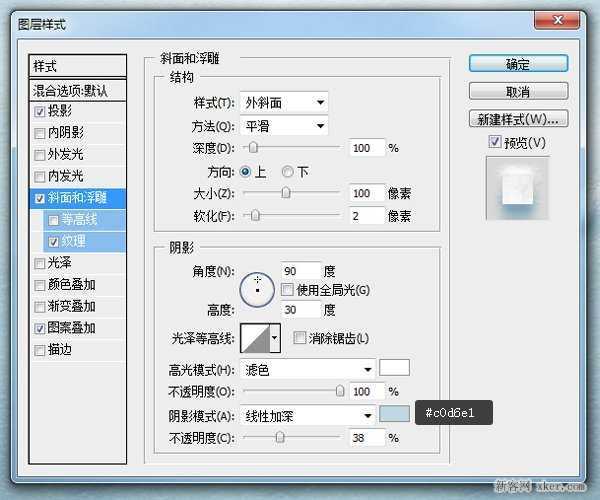Viewport: 600px width, 500px height.
Task: Click the shadow mode light-blue color swatch
Action: 395,414
